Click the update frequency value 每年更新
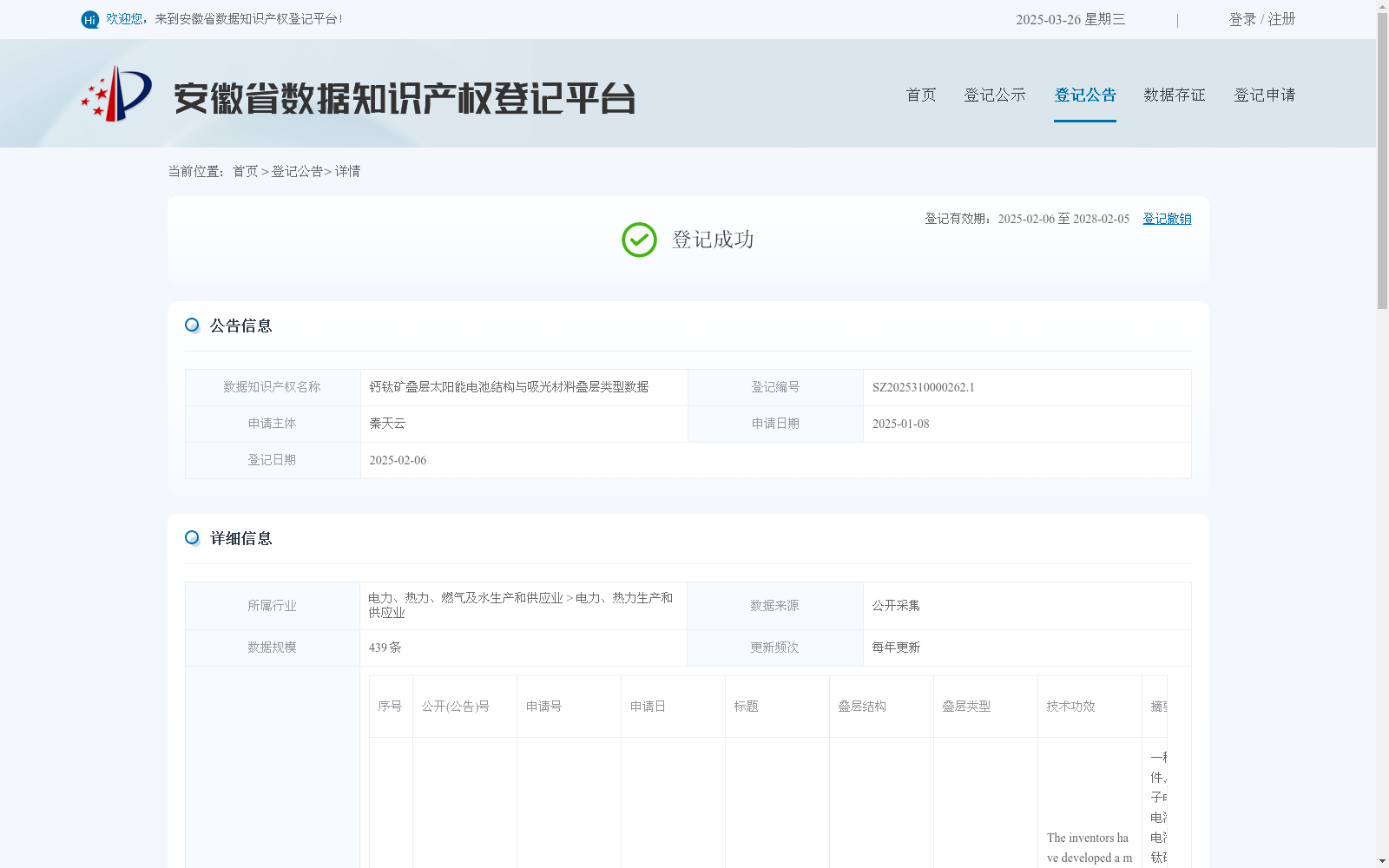Viewport: 1389px width, 868px height. pyautogui.click(x=896, y=648)
